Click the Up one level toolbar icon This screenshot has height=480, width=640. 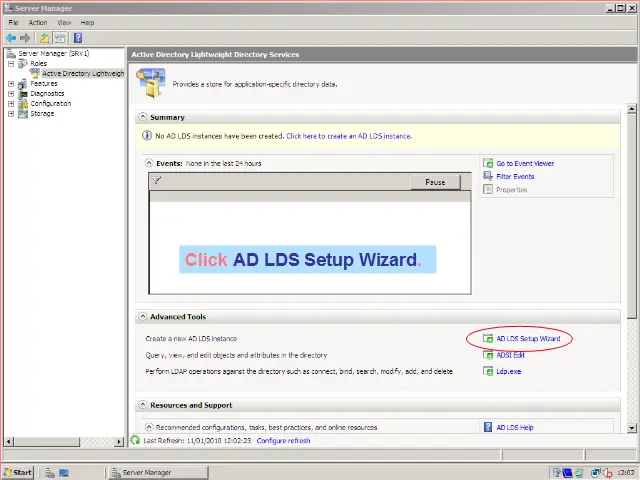(44, 38)
